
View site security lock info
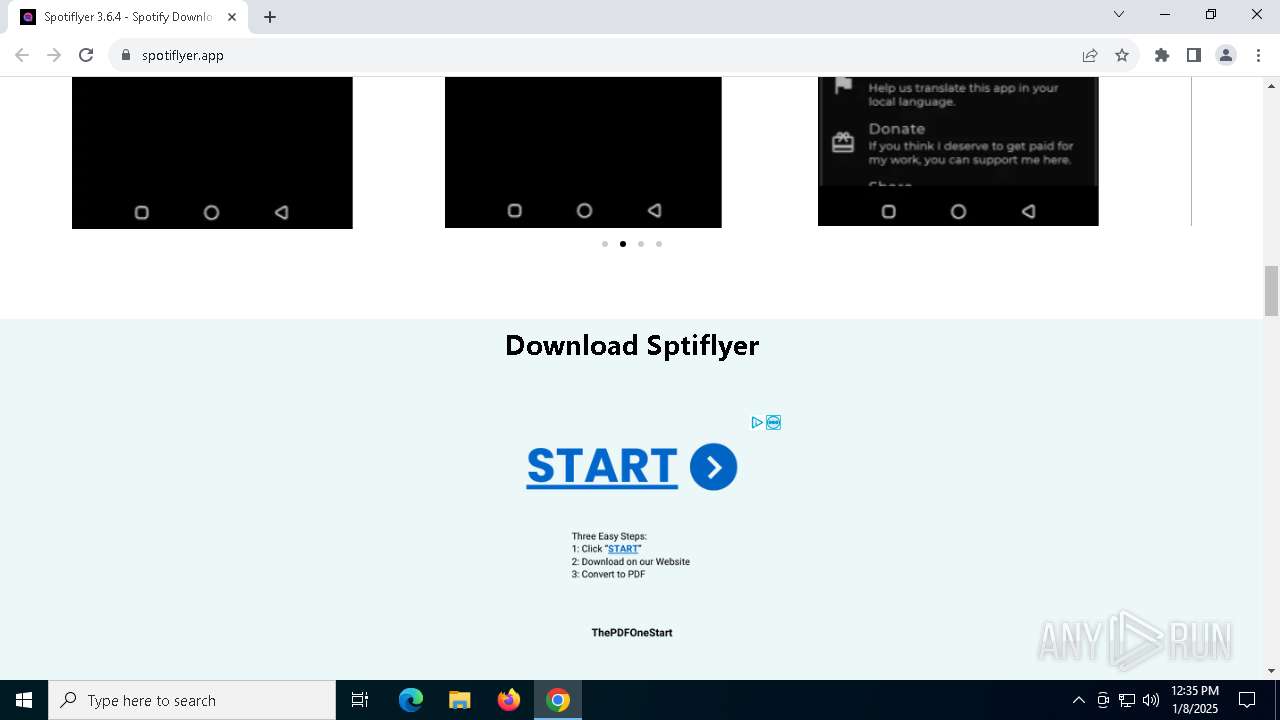click(x=126, y=55)
